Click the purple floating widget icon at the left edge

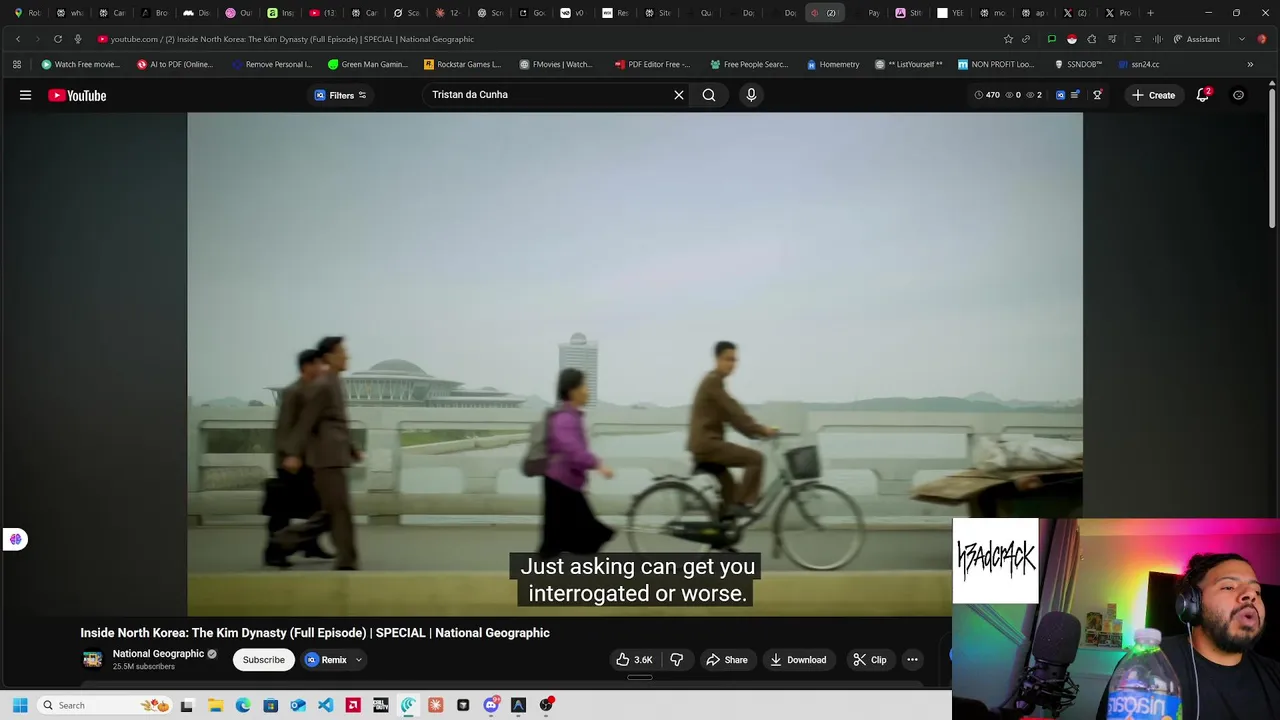tap(15, 539)
